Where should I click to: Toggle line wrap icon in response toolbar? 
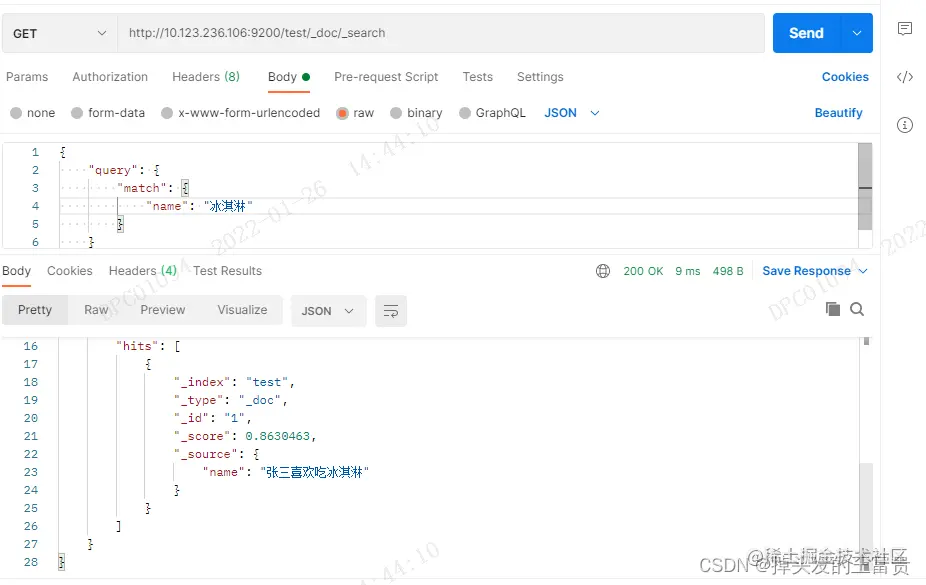[390, 311]
